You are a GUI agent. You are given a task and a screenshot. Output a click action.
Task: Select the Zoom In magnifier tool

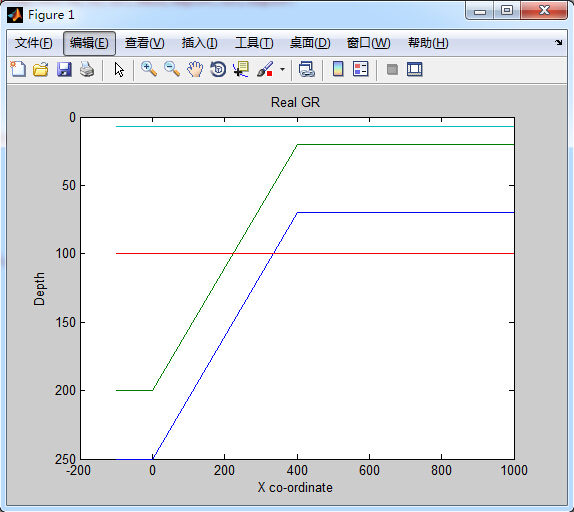pos(149,69)
